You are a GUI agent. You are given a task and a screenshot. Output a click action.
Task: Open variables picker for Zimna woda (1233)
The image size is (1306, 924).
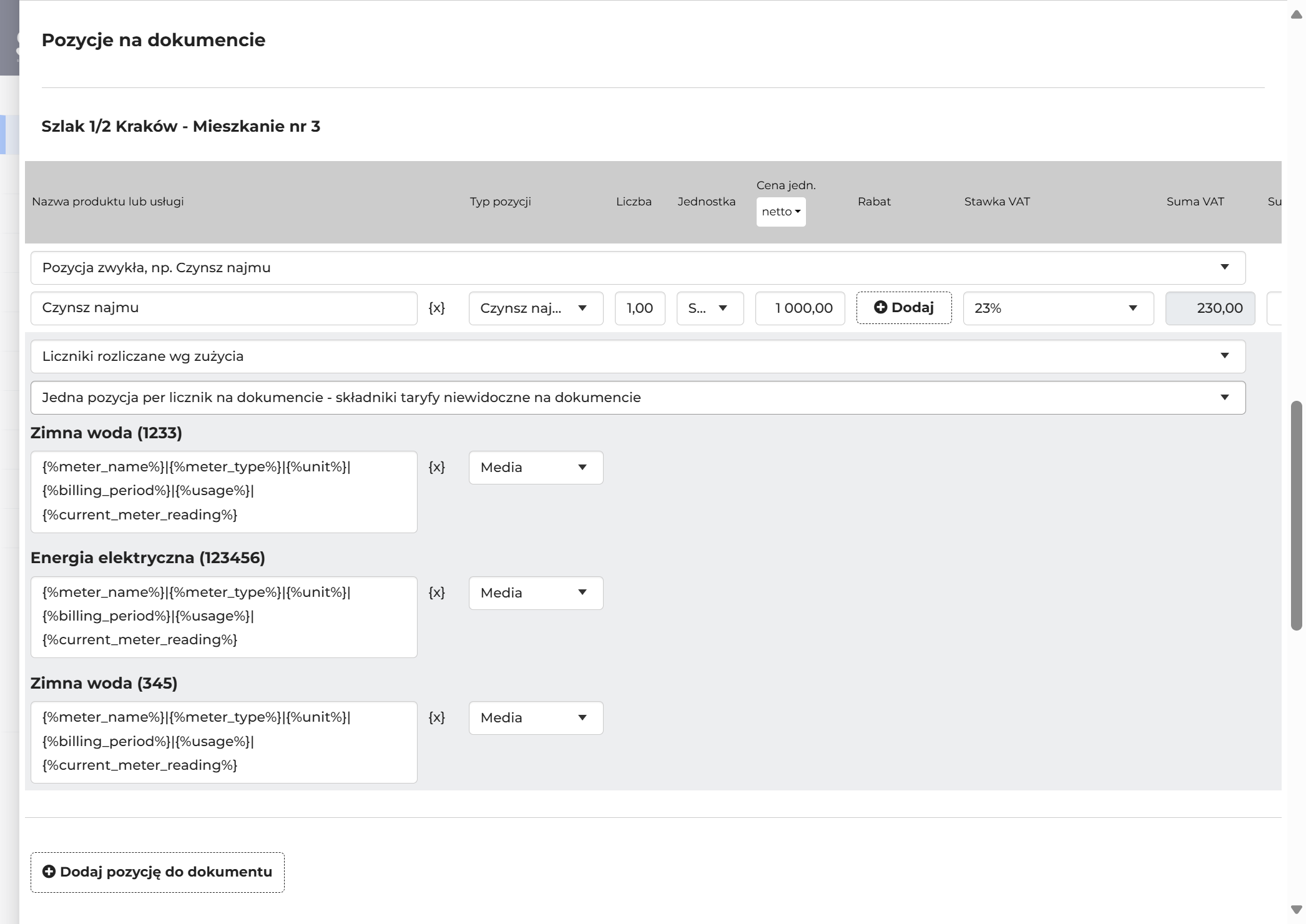436,467
